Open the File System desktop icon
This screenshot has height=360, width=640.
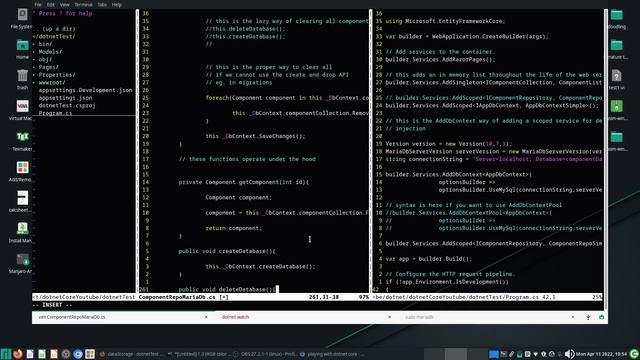coord(22,15)
